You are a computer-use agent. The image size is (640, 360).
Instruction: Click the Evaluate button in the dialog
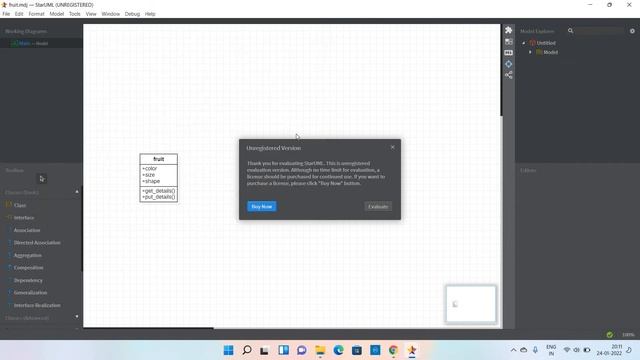click(378, 207)
